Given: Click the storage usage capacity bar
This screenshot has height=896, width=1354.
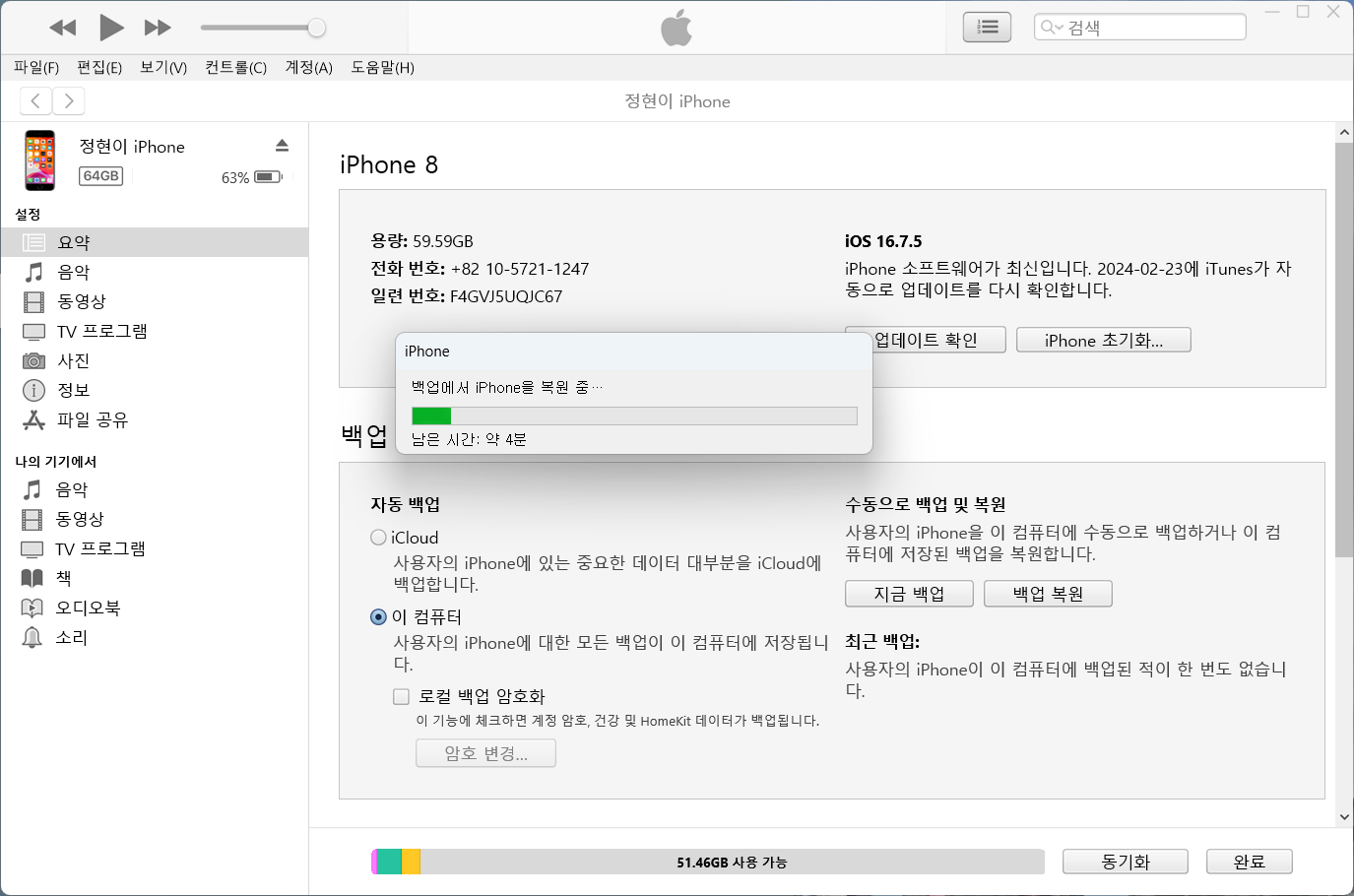Looking at the screenshot, I should click(708, 862).
